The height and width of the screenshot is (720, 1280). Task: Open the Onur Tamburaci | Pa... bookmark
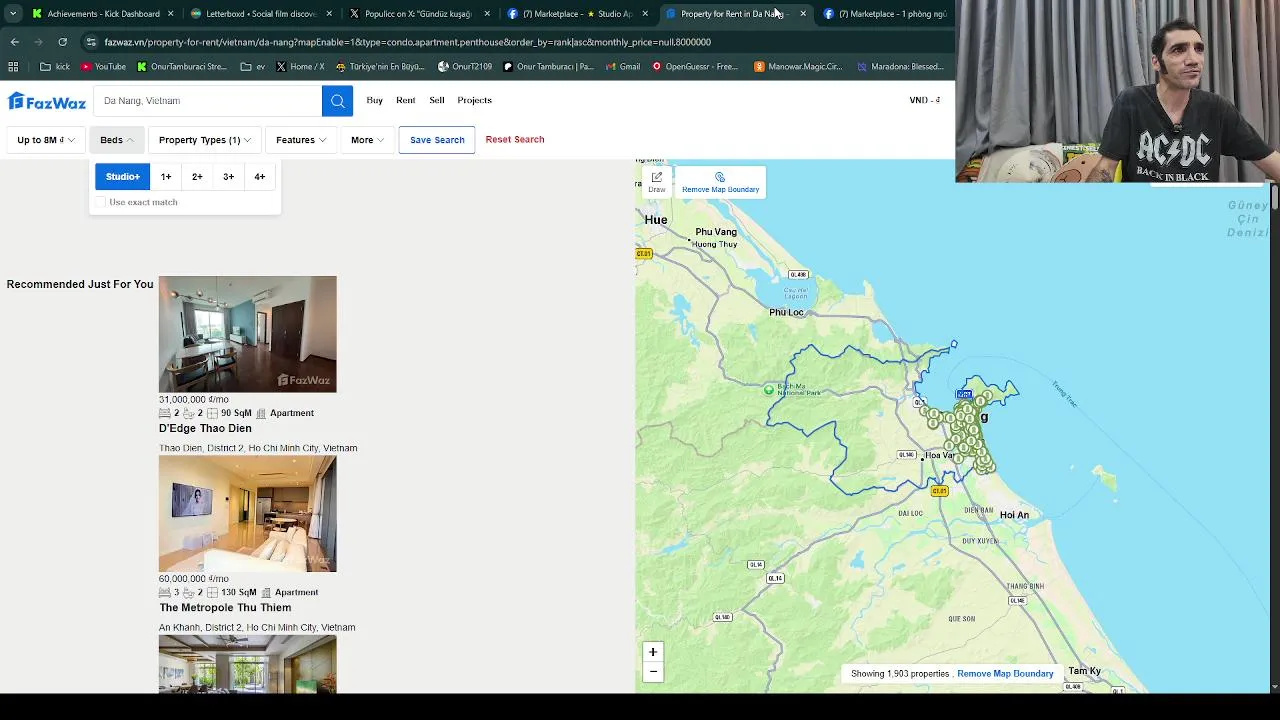coord(548,67)
